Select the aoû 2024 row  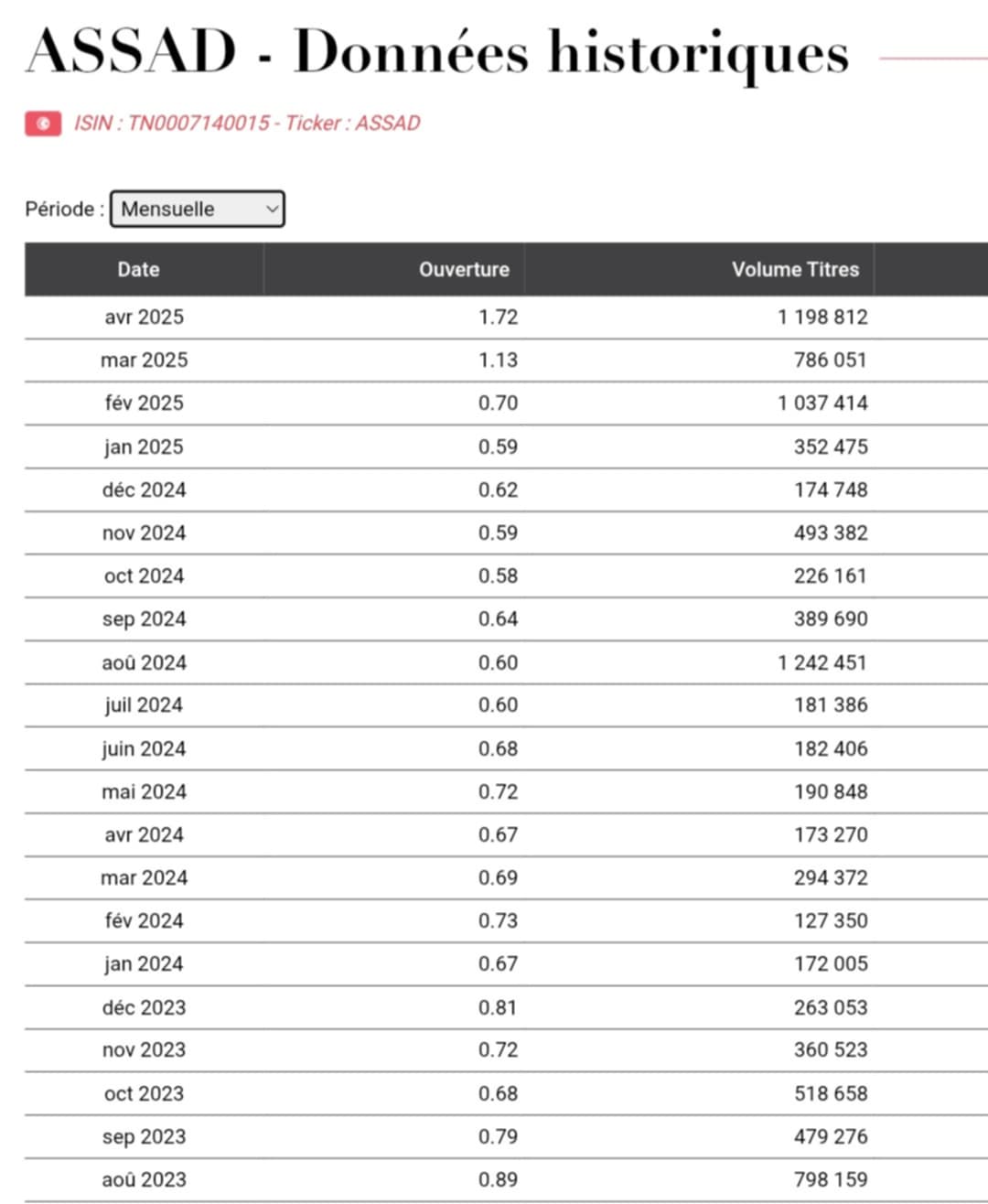pyautogui.click(x=506, y=662)
